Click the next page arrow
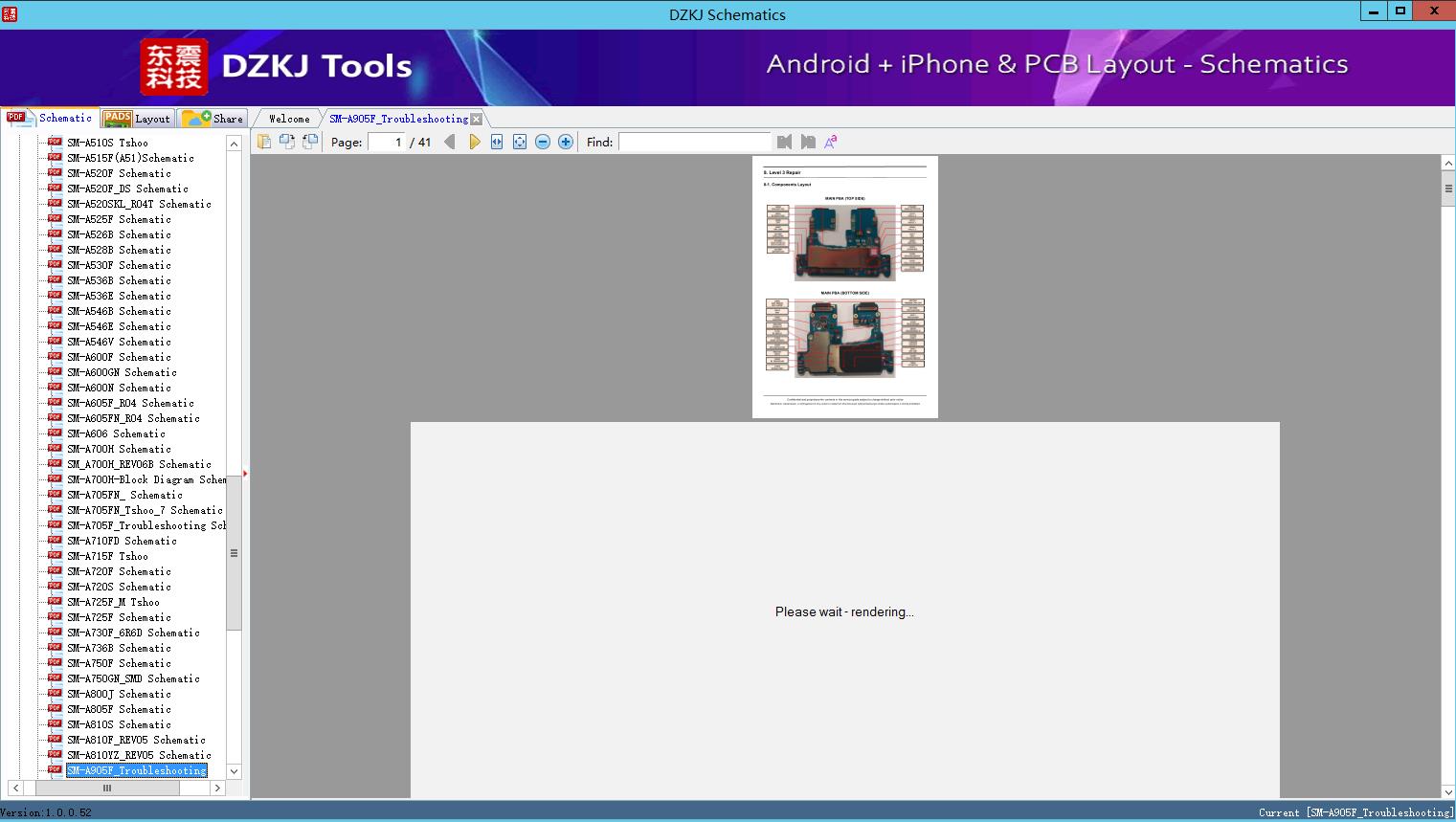1456x822 pixels. [474, 142]
